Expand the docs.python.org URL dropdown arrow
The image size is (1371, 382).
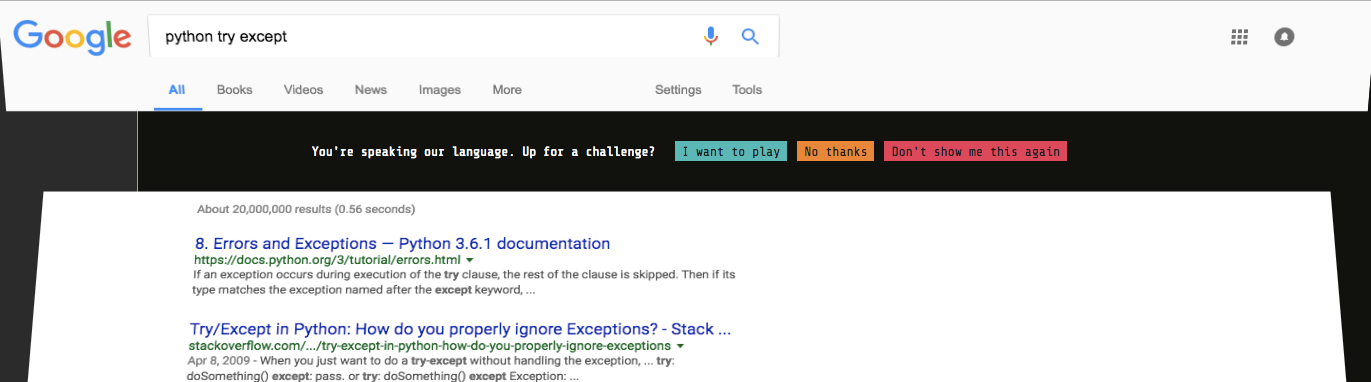tap(470, 260)
